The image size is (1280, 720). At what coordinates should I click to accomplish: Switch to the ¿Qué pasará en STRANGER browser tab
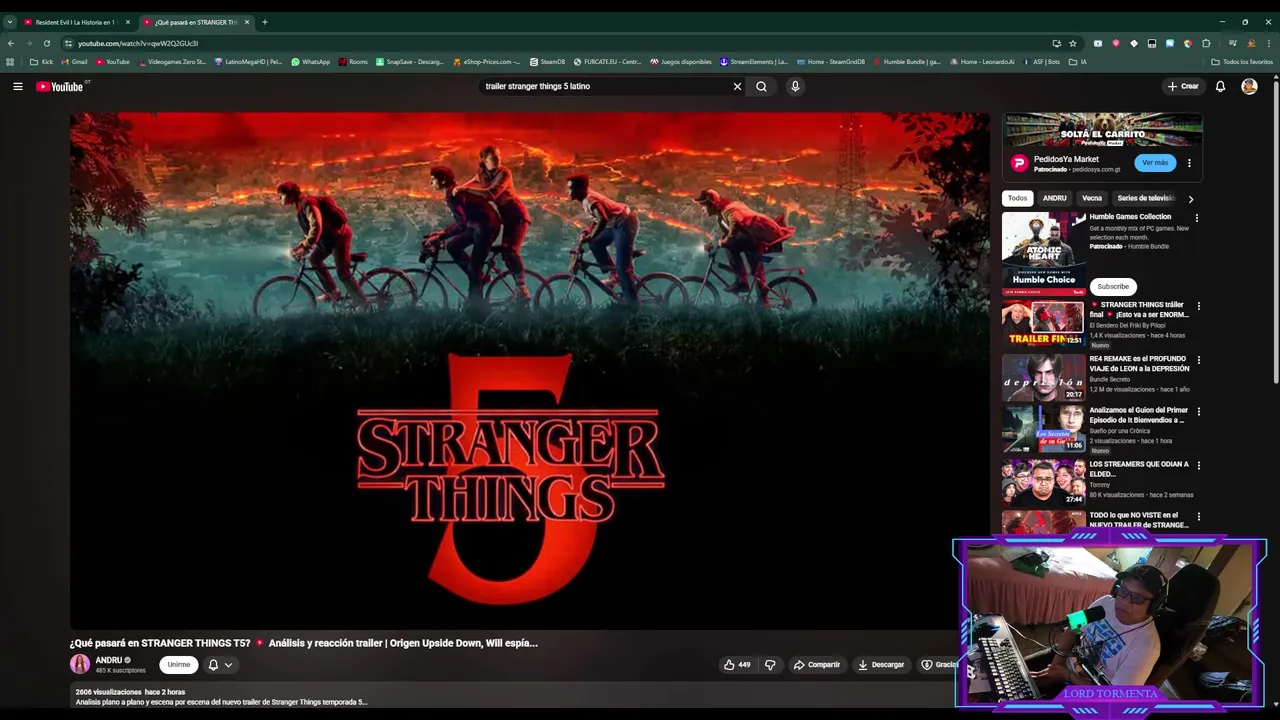click(x=195, y=22)
